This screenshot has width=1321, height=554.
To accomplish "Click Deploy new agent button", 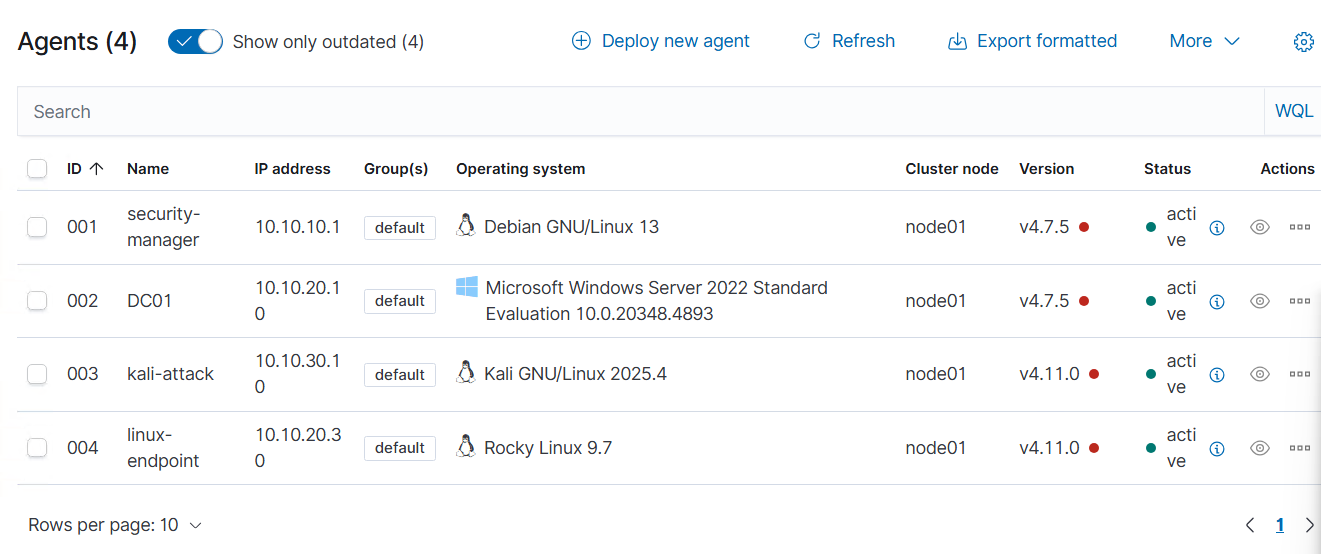I will [x=660, y=41].
